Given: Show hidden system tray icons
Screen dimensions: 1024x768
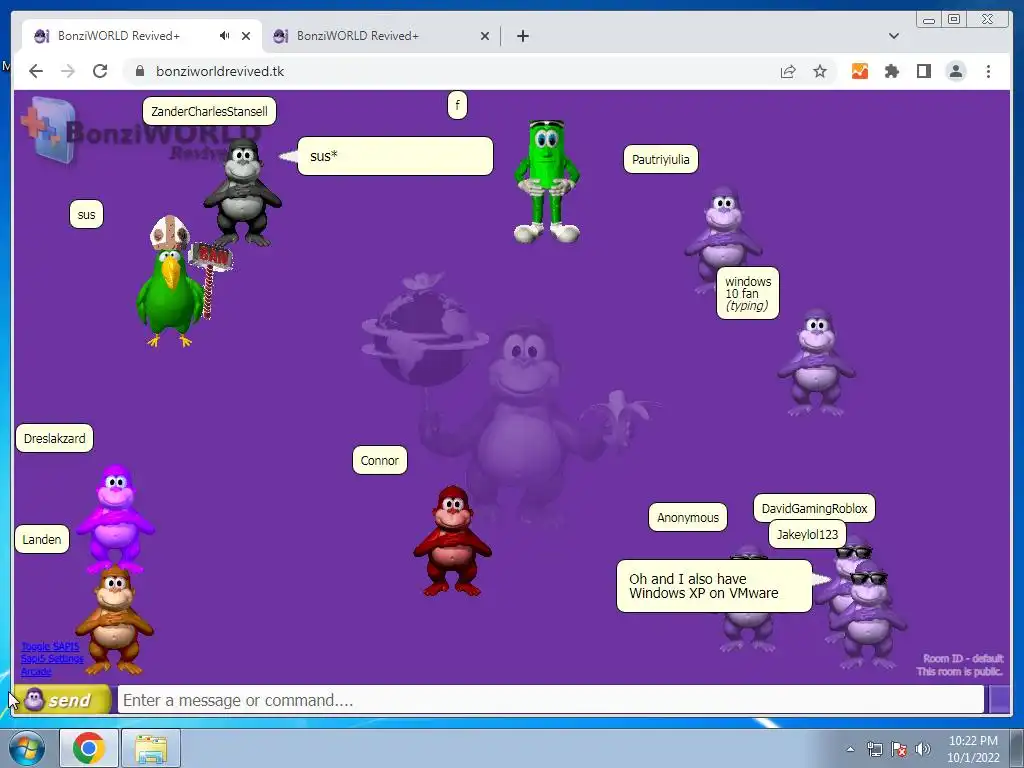Looking at the screenshot, I should pyautogui.click(x=850, y=749).
